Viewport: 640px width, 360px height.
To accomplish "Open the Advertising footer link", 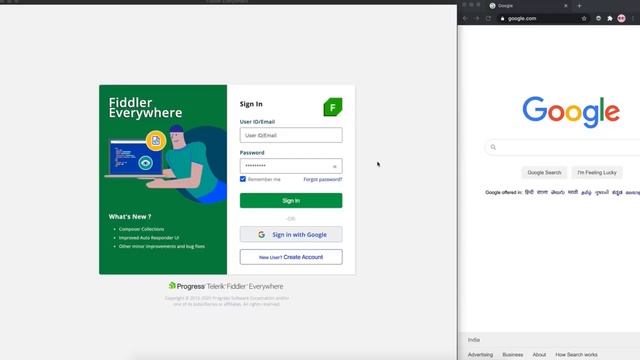I will [480, 355].
